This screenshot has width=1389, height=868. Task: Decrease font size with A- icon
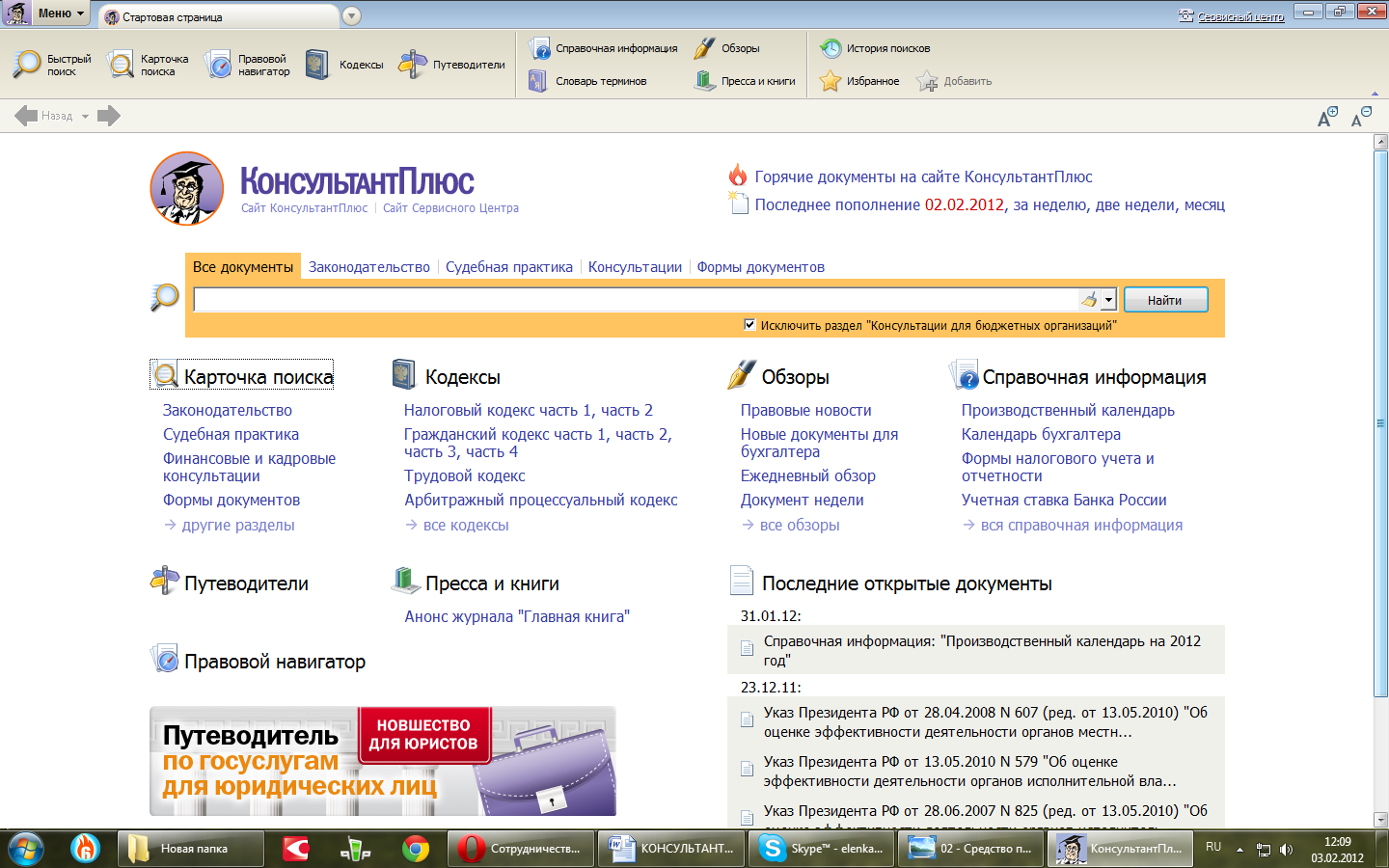click(x=1361, y=117)
